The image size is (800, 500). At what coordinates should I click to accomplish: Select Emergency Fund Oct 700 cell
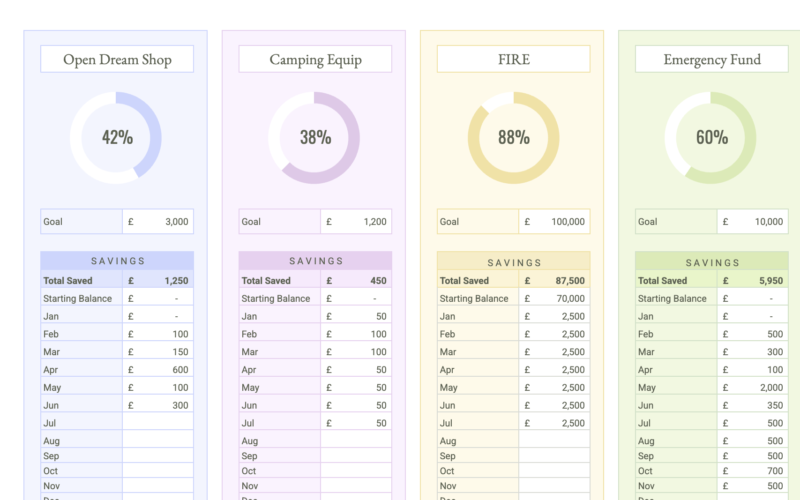[752, 471]
